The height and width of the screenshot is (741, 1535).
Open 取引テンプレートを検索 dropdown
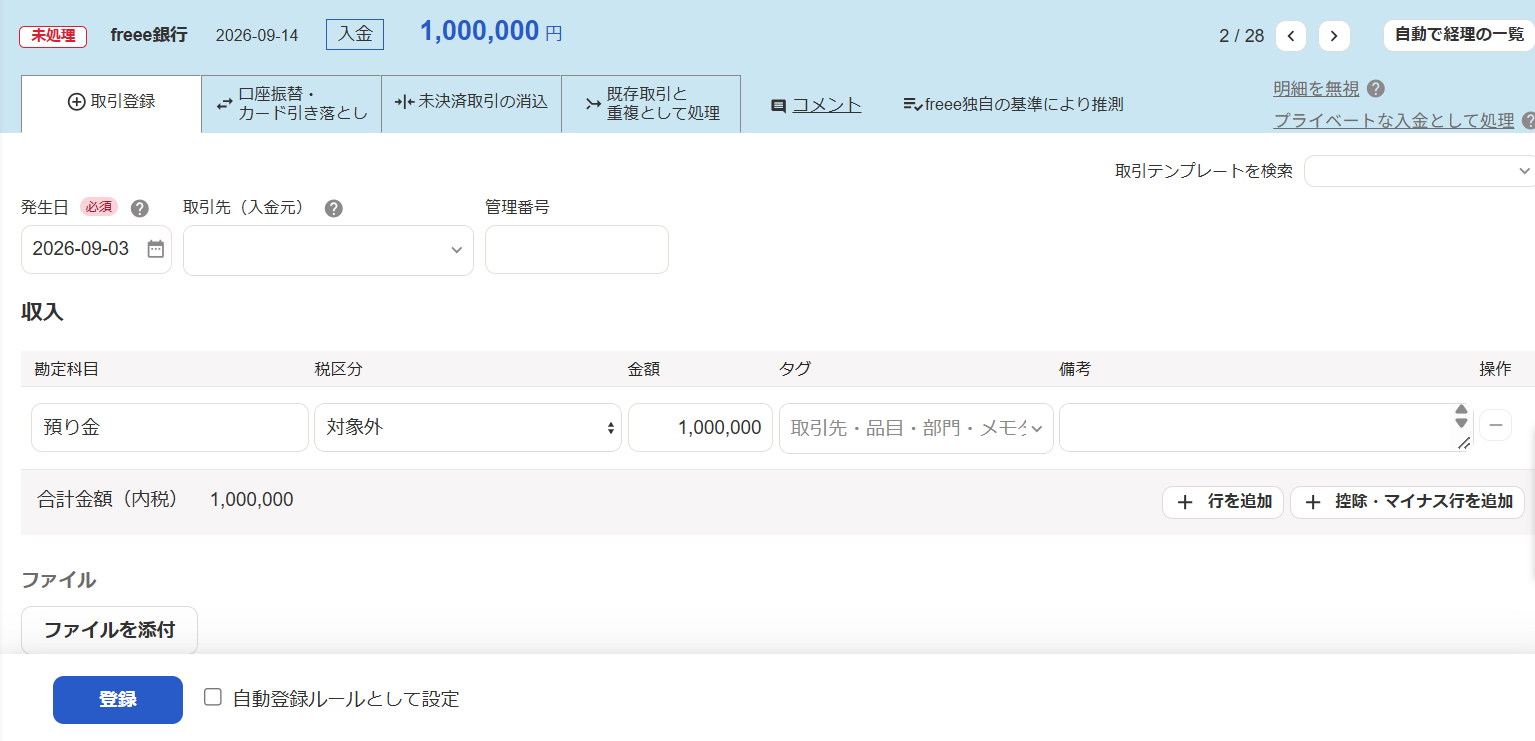1419,171
